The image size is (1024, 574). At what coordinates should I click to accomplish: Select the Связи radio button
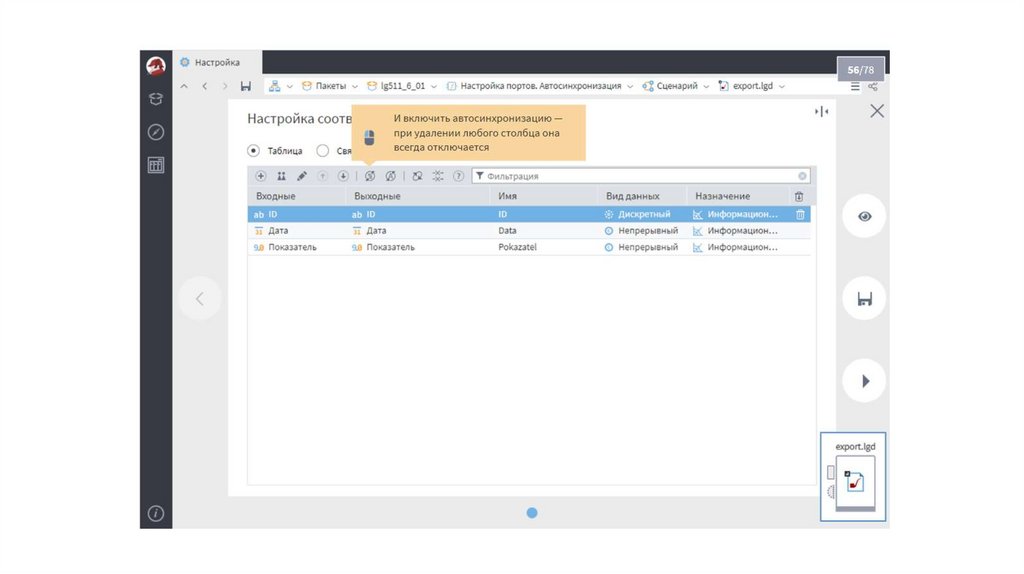(x=322, y=151)
